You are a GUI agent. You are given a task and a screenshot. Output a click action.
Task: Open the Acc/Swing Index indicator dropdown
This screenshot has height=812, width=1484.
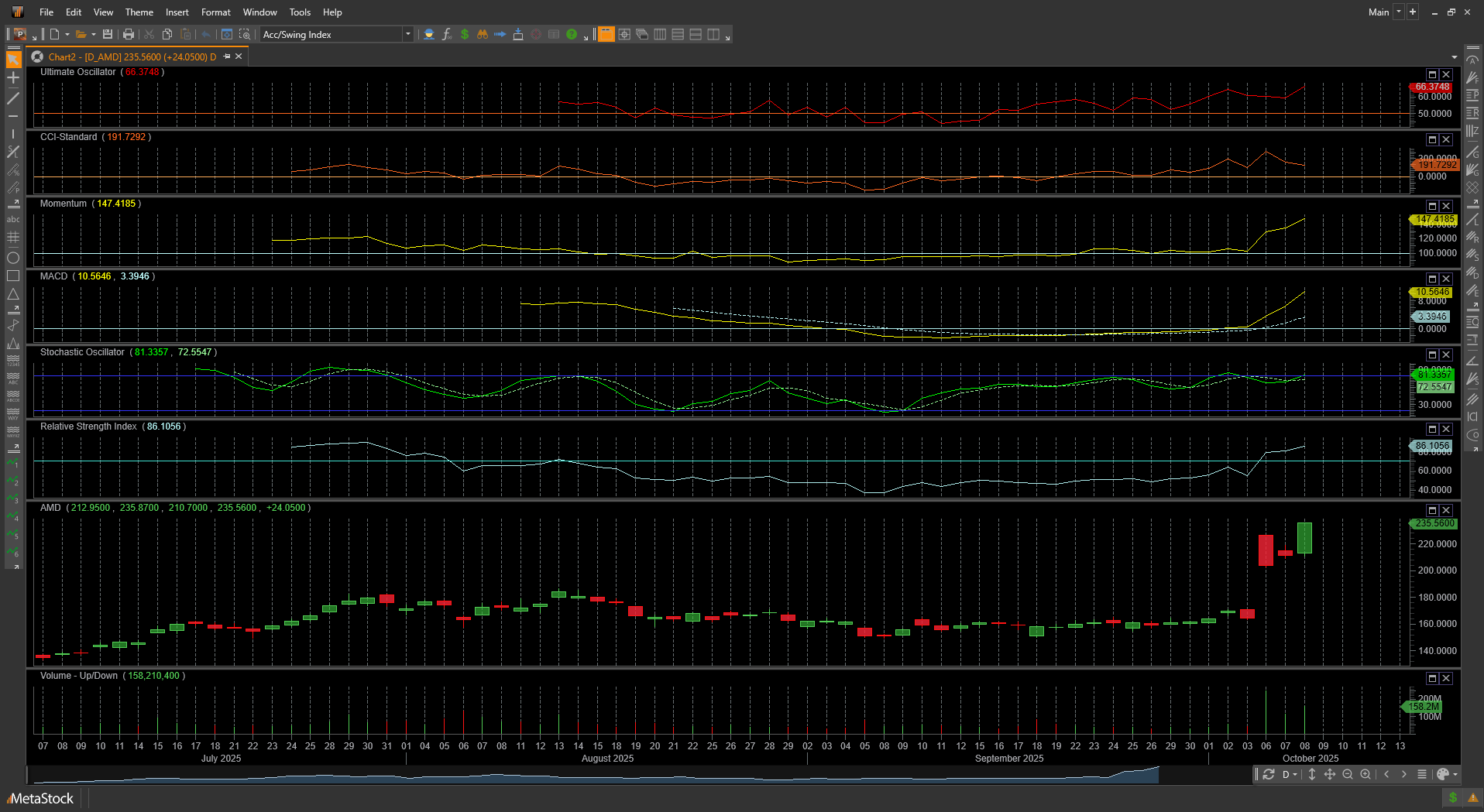pos(407,35)
